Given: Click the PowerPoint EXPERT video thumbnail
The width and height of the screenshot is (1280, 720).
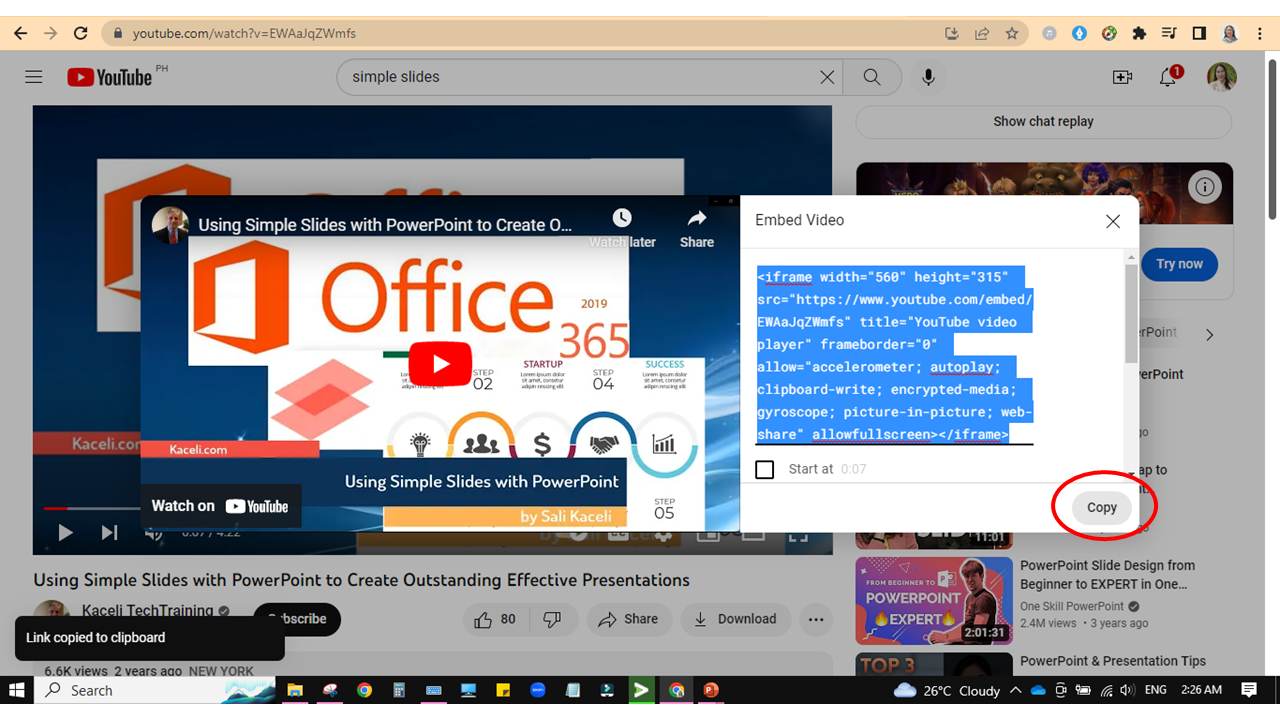Looking at the screenshot, I should tap(933, 600).
